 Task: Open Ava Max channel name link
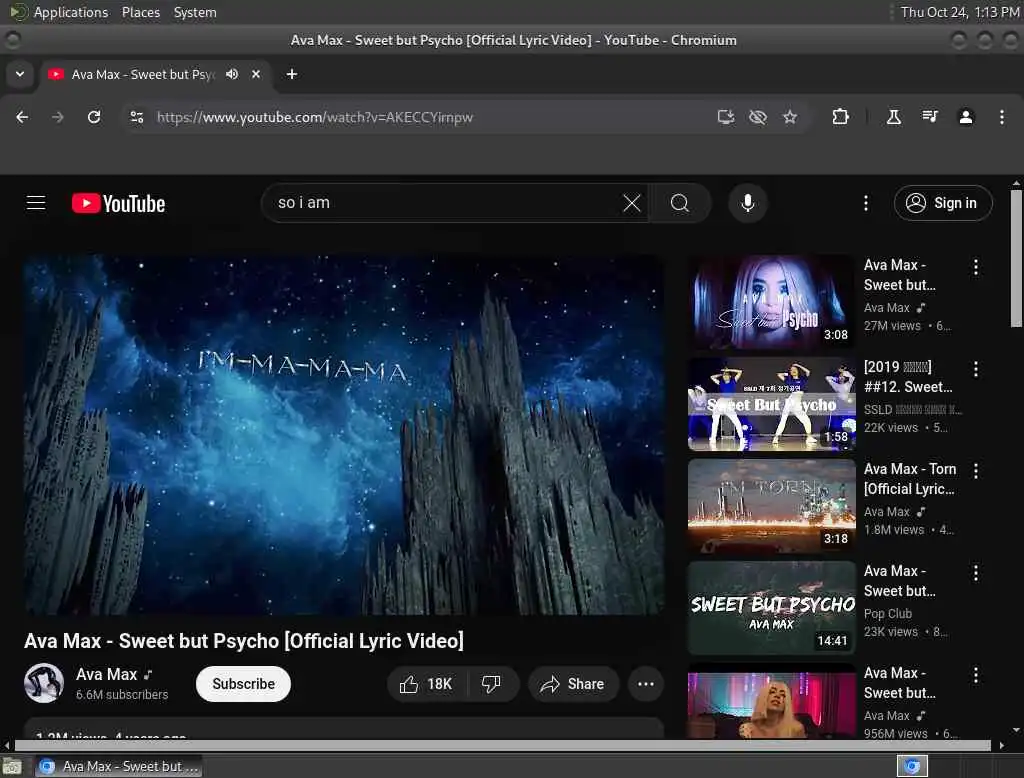coord(106,674)
